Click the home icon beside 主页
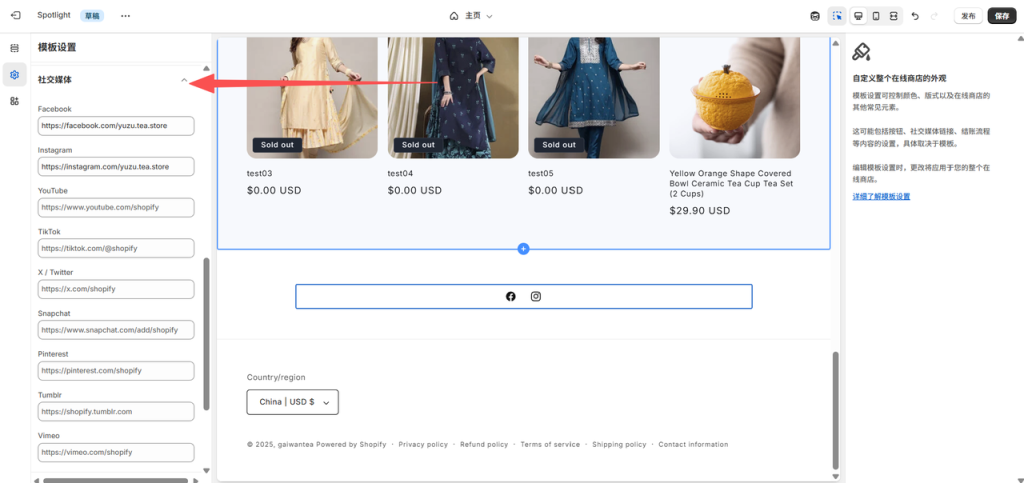 [x=455, y=16]
